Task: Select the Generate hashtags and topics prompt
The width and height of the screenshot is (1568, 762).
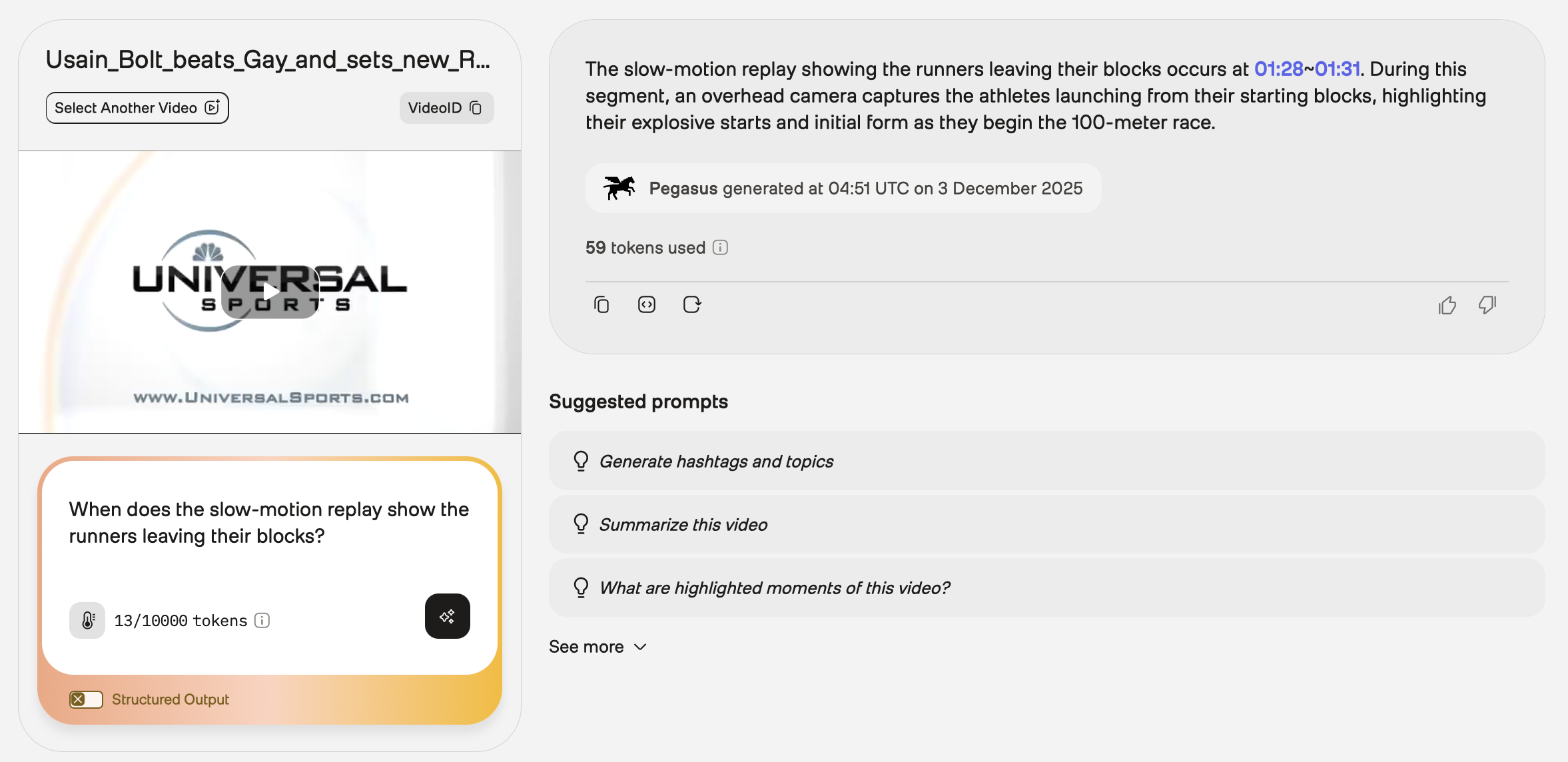Action: 715,462
